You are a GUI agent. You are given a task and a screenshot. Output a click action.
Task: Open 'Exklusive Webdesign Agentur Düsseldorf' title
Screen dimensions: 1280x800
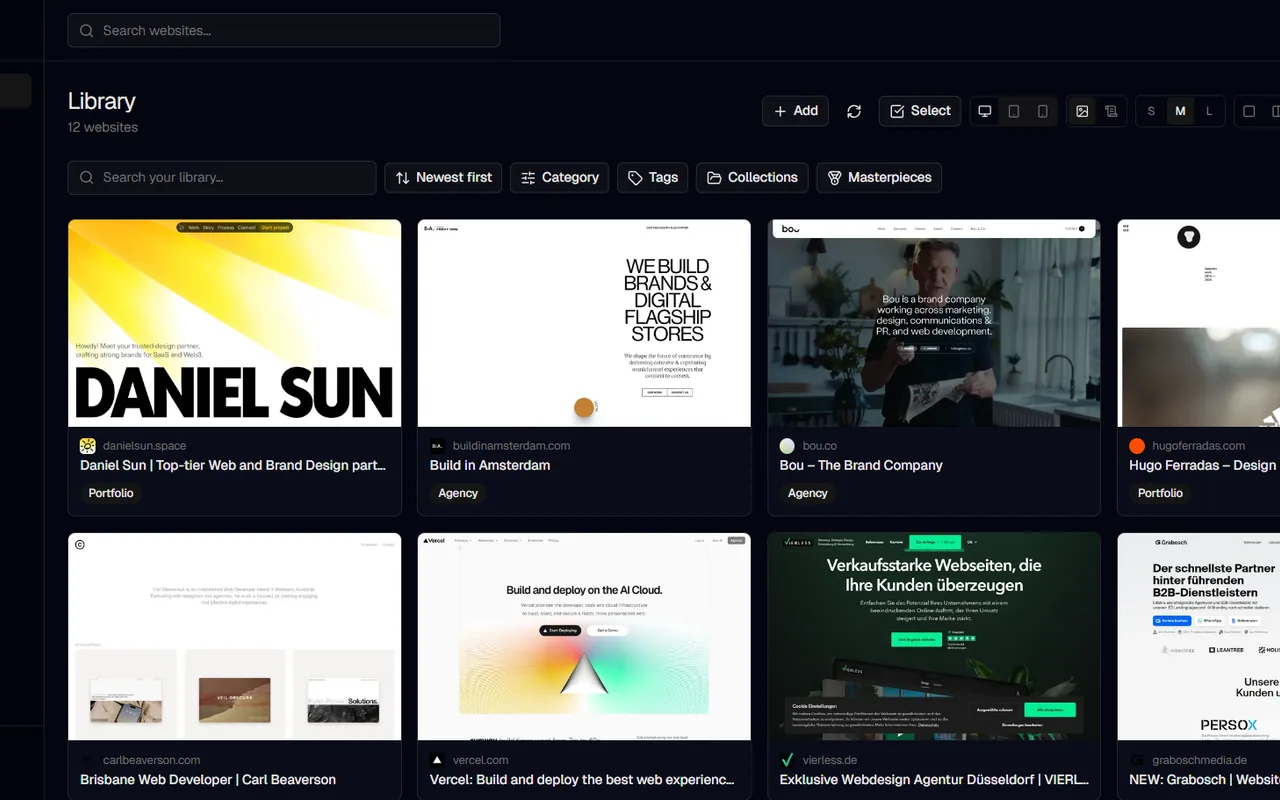[934, 779]
